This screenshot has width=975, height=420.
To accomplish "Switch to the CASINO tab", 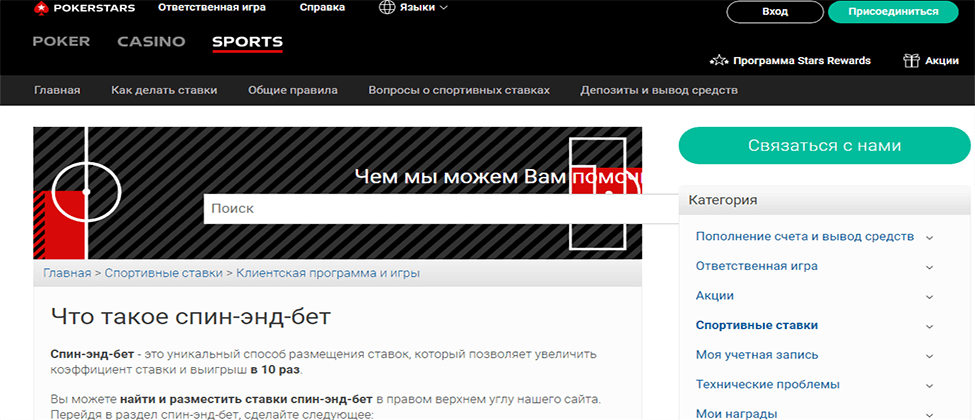I will 151,42.
